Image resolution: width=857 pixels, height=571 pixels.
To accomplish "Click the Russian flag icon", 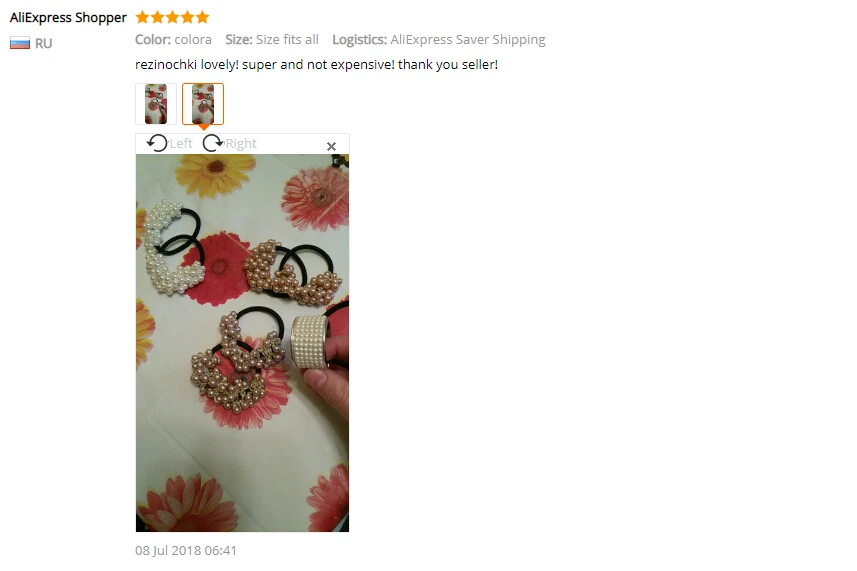I will point(20,43).
